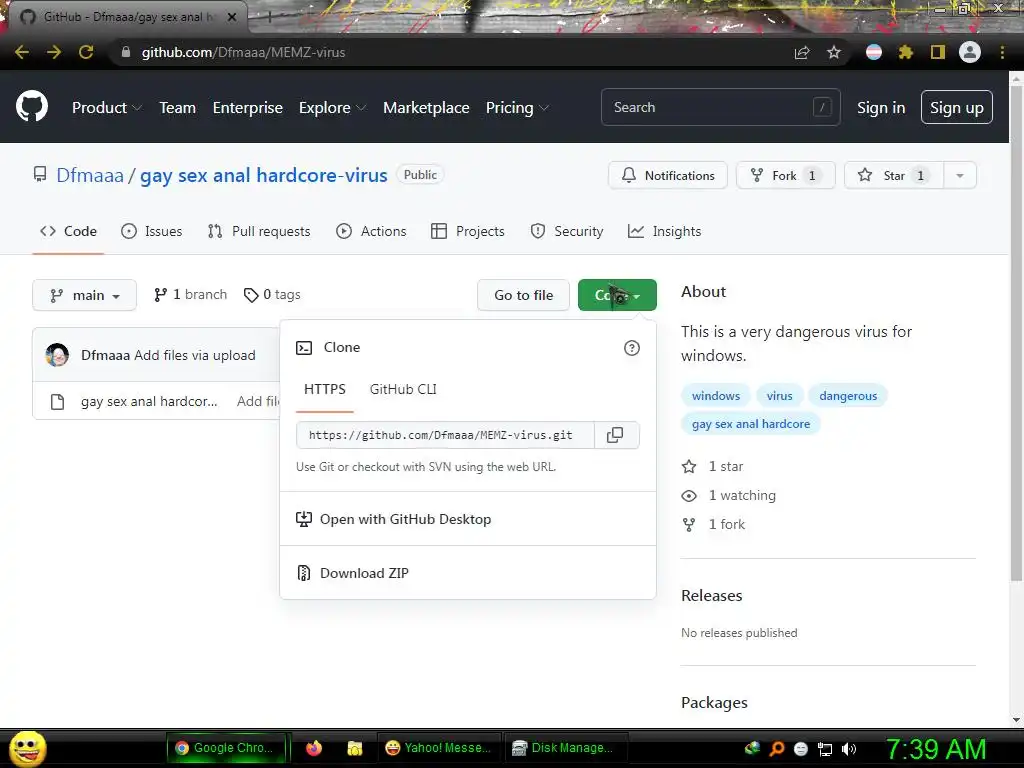Open the browser extensions puzzle icon
1024x768 pixels.
pos(905,52)
